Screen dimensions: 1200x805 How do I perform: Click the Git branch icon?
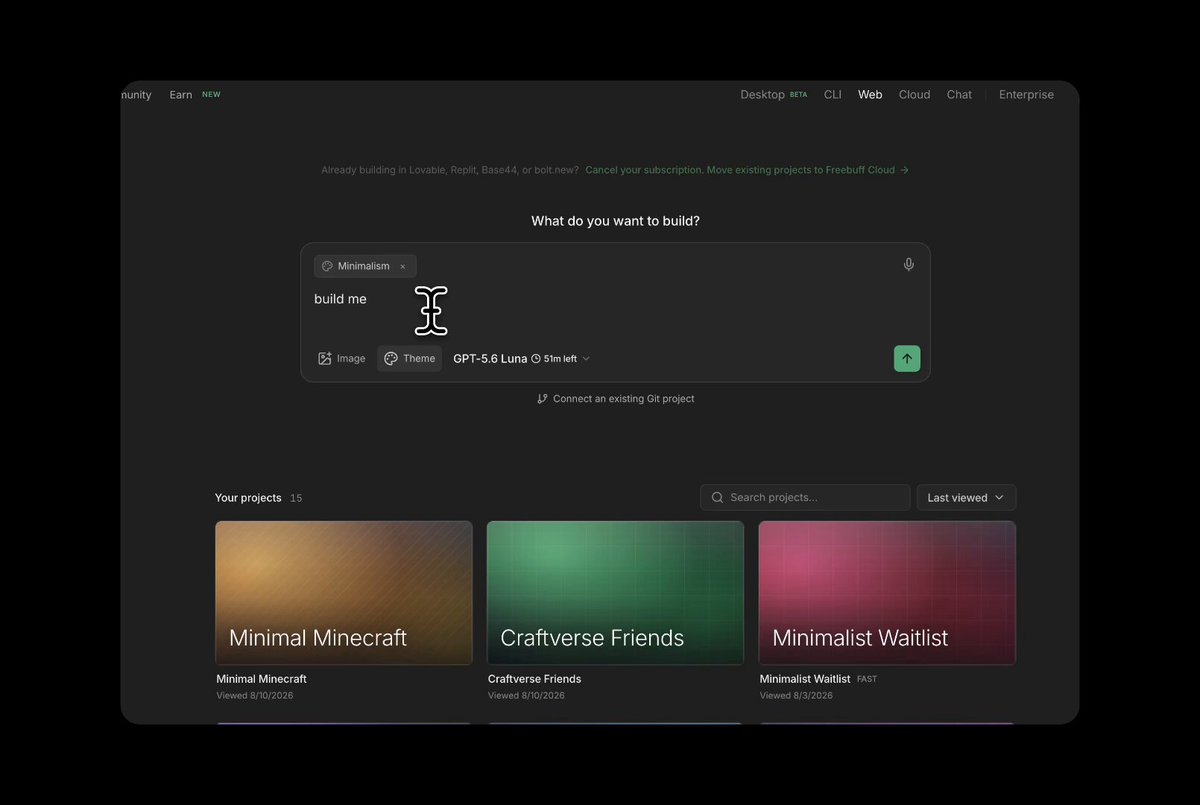(542, 399)
